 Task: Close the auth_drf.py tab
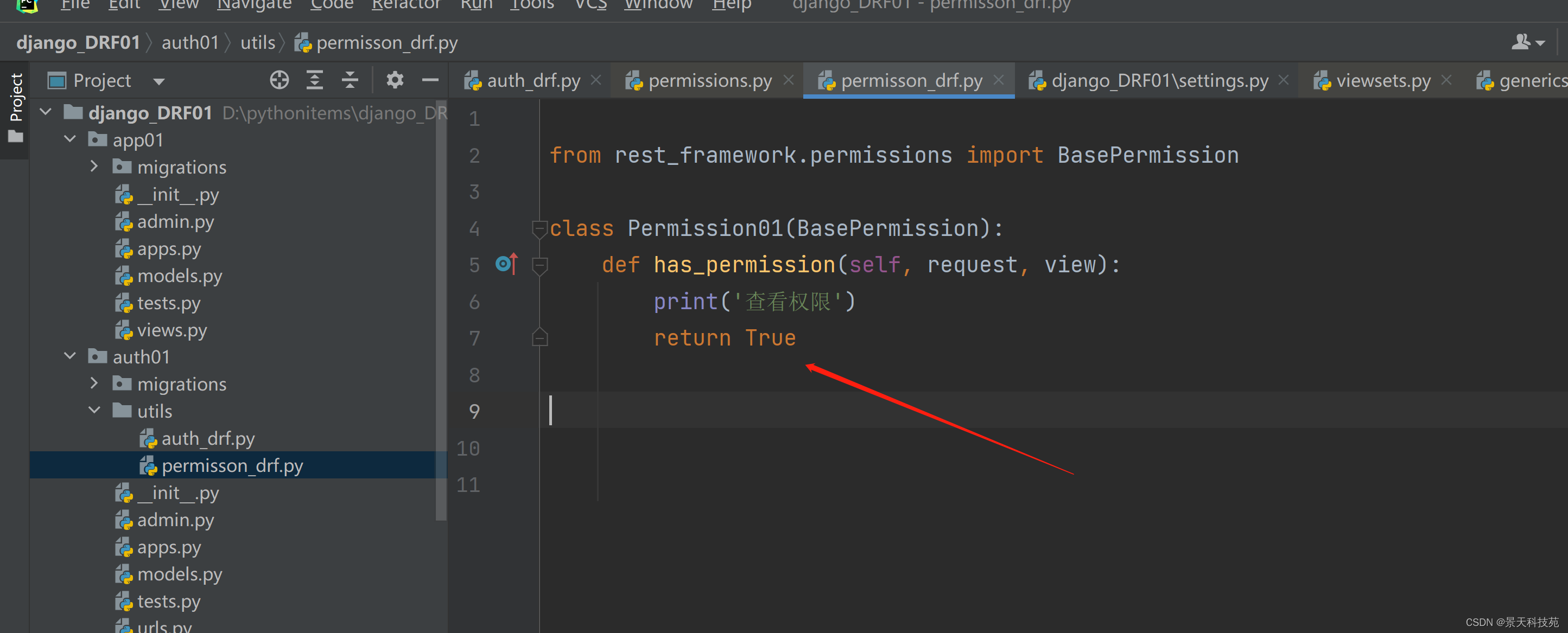(x=596, y=80)
